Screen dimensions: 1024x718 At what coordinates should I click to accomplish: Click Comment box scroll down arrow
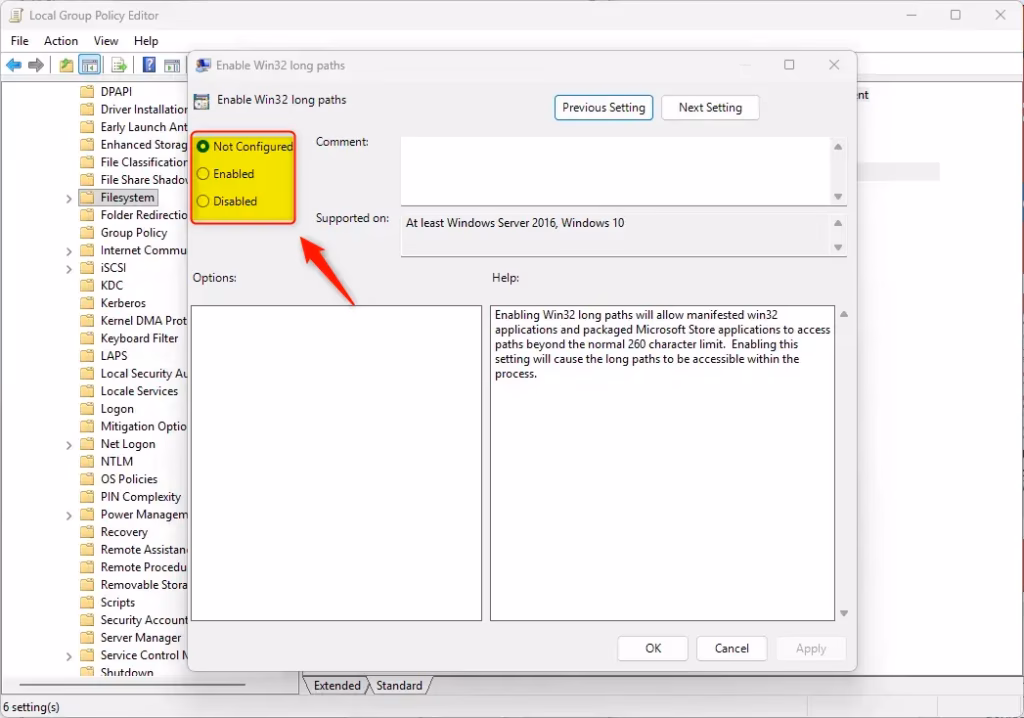click(838, 197)
